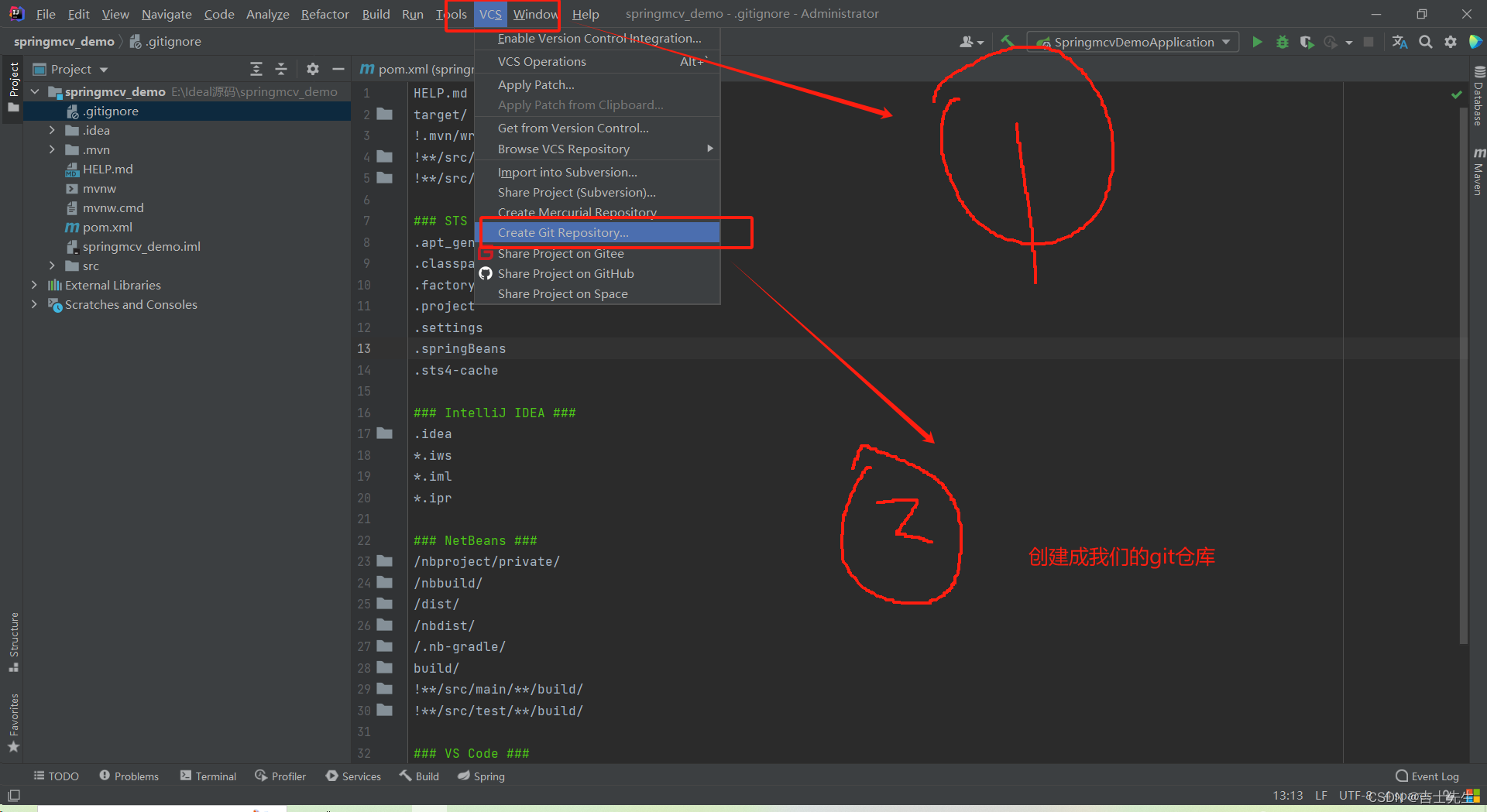
Task: Click the GitHub icon in the VCS menu
Action: click(x=486, y=273)
